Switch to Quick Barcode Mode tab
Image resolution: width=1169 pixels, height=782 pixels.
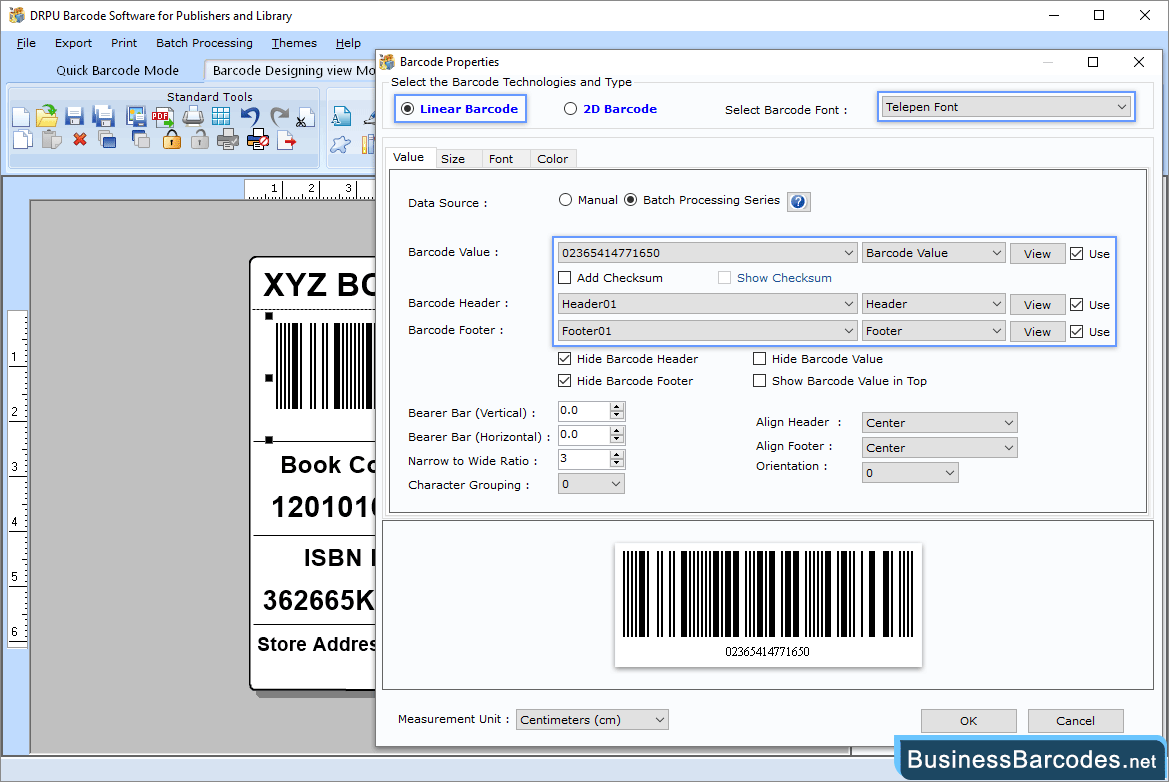click(x=118, y=70)
